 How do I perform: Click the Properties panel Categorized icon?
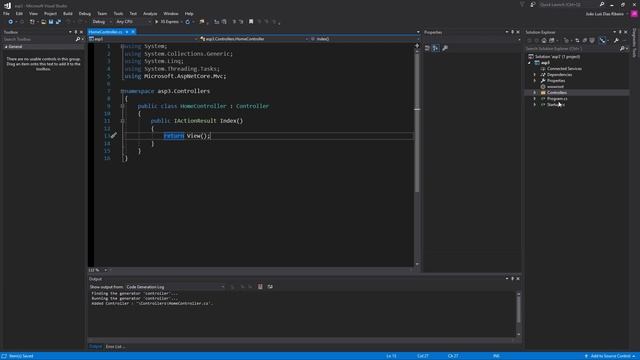click(x=427, y=48)
